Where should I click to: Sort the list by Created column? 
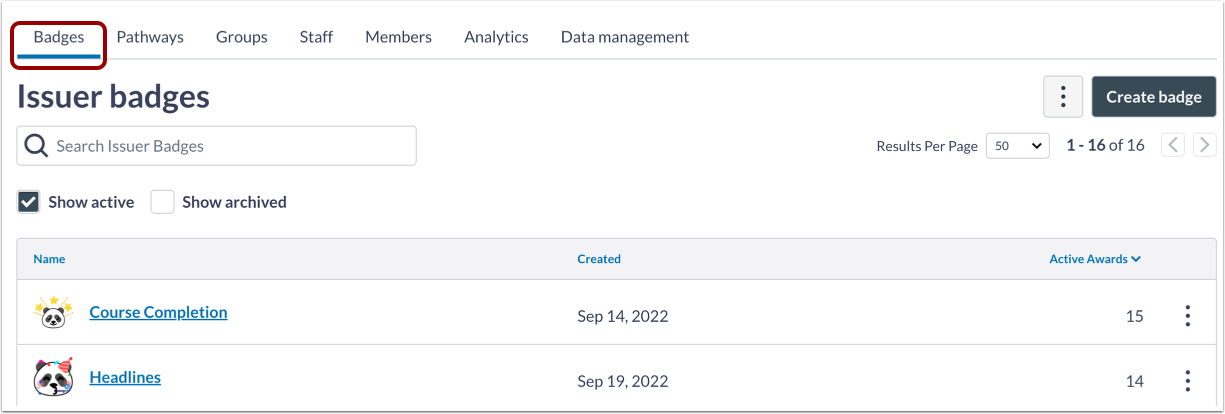coord(599,259)
